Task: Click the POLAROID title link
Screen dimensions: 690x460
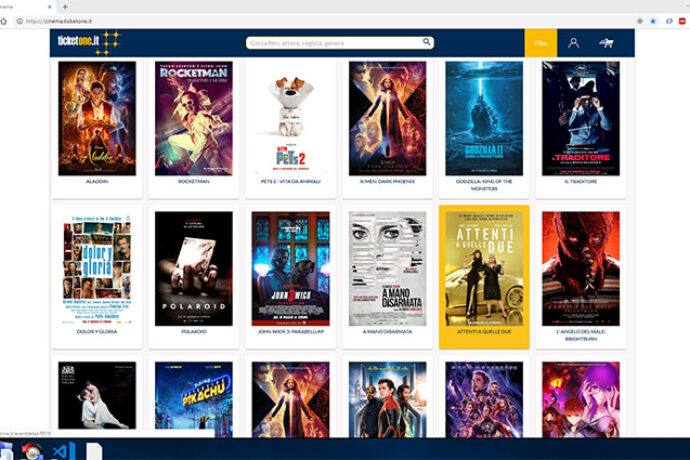Action: pos(194,332)
